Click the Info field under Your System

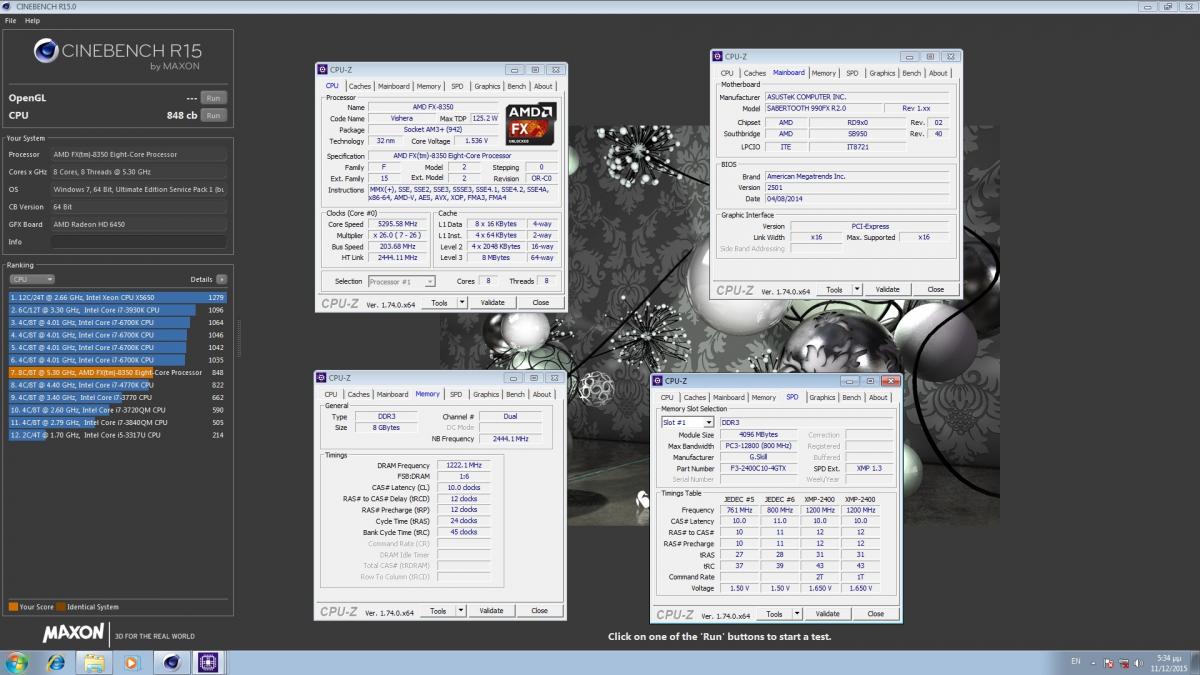tap(138, 241)
